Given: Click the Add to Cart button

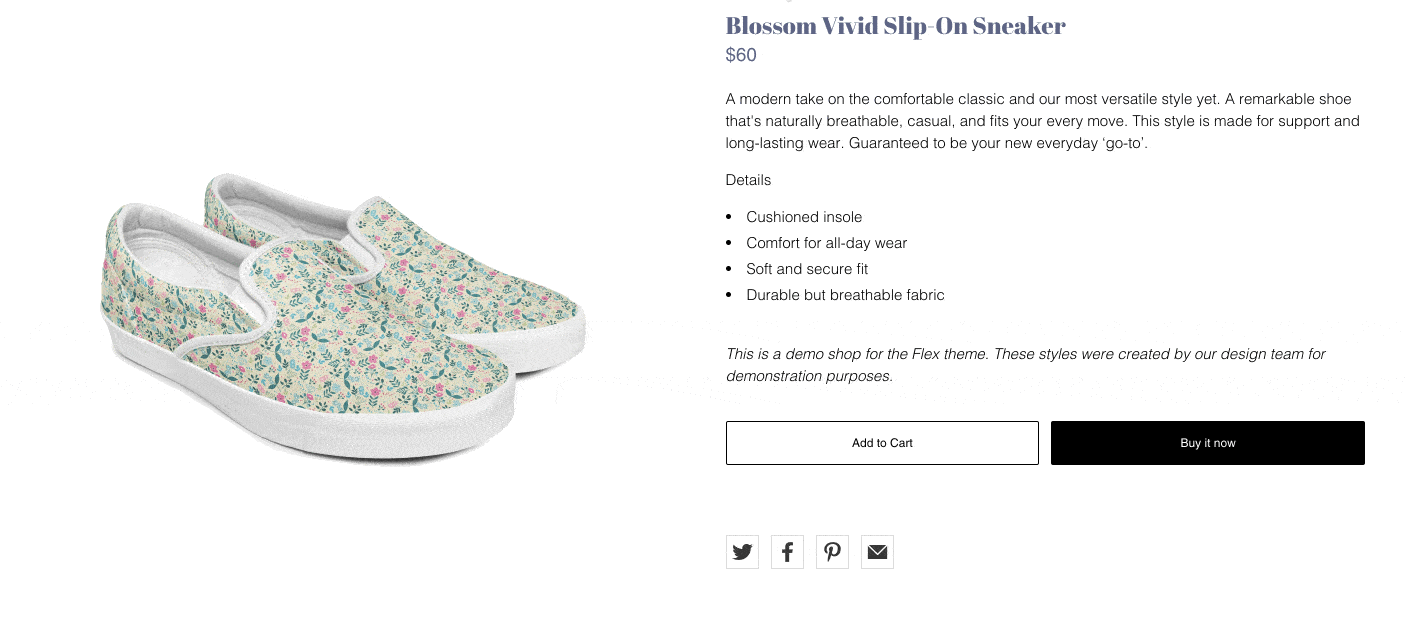Looking at the screenshot, I should tap(882, 443).
